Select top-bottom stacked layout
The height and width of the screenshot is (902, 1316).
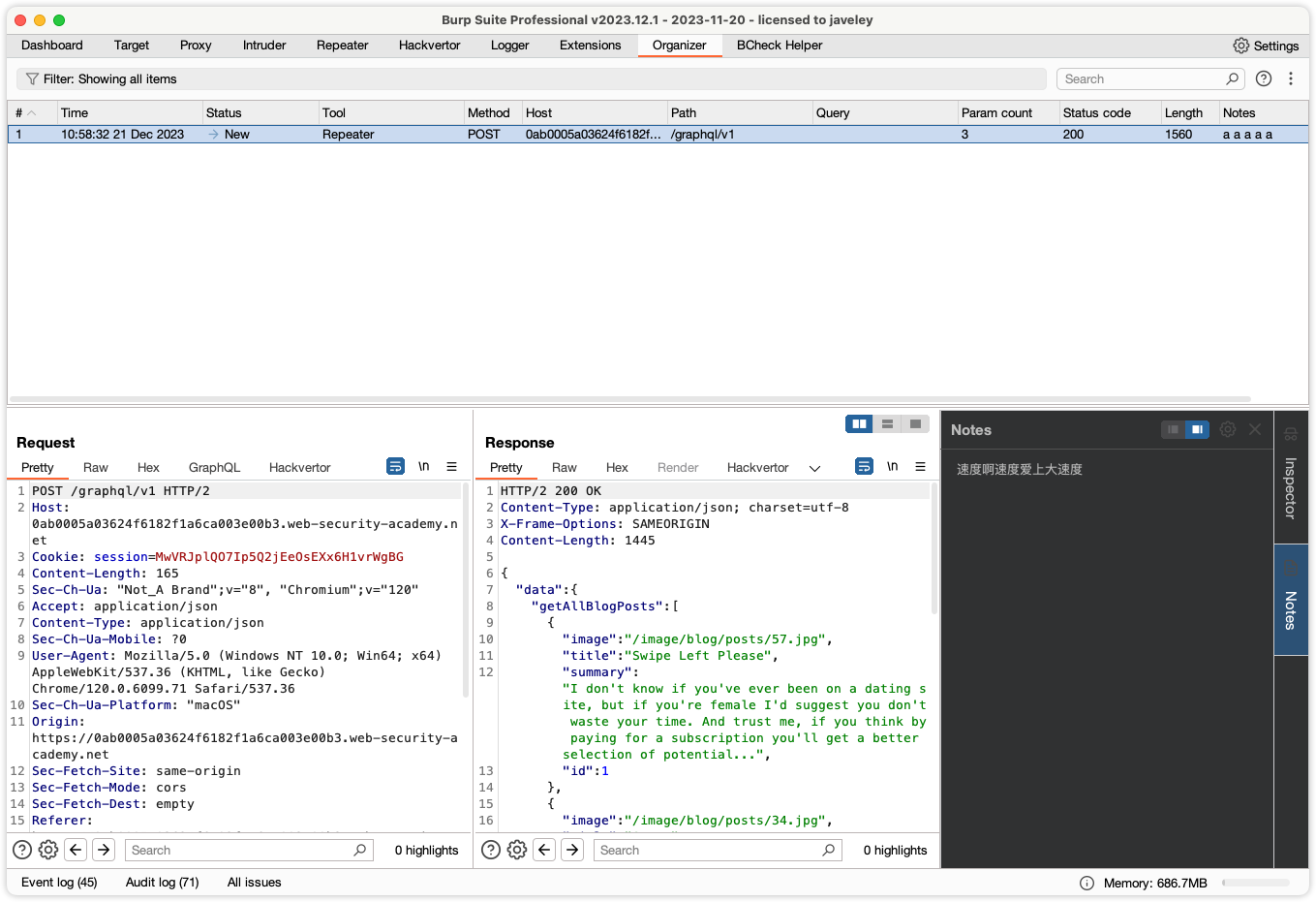point(887,423)
